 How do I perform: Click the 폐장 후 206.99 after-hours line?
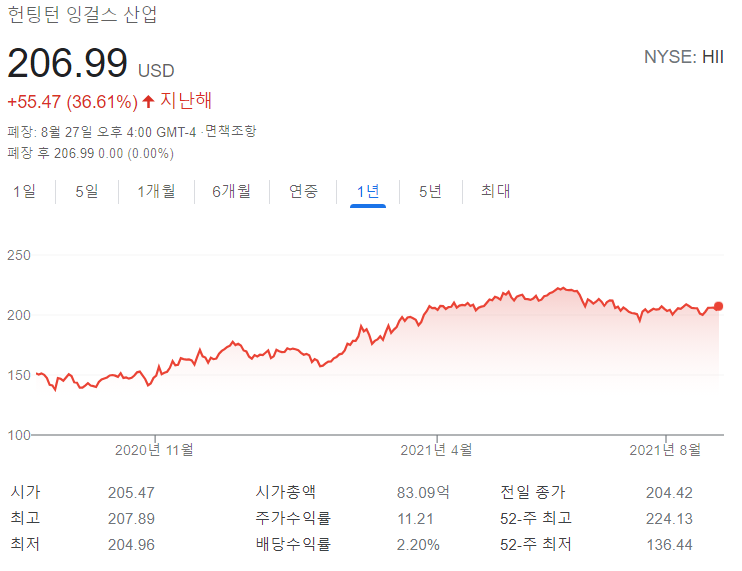pos(90,153)
